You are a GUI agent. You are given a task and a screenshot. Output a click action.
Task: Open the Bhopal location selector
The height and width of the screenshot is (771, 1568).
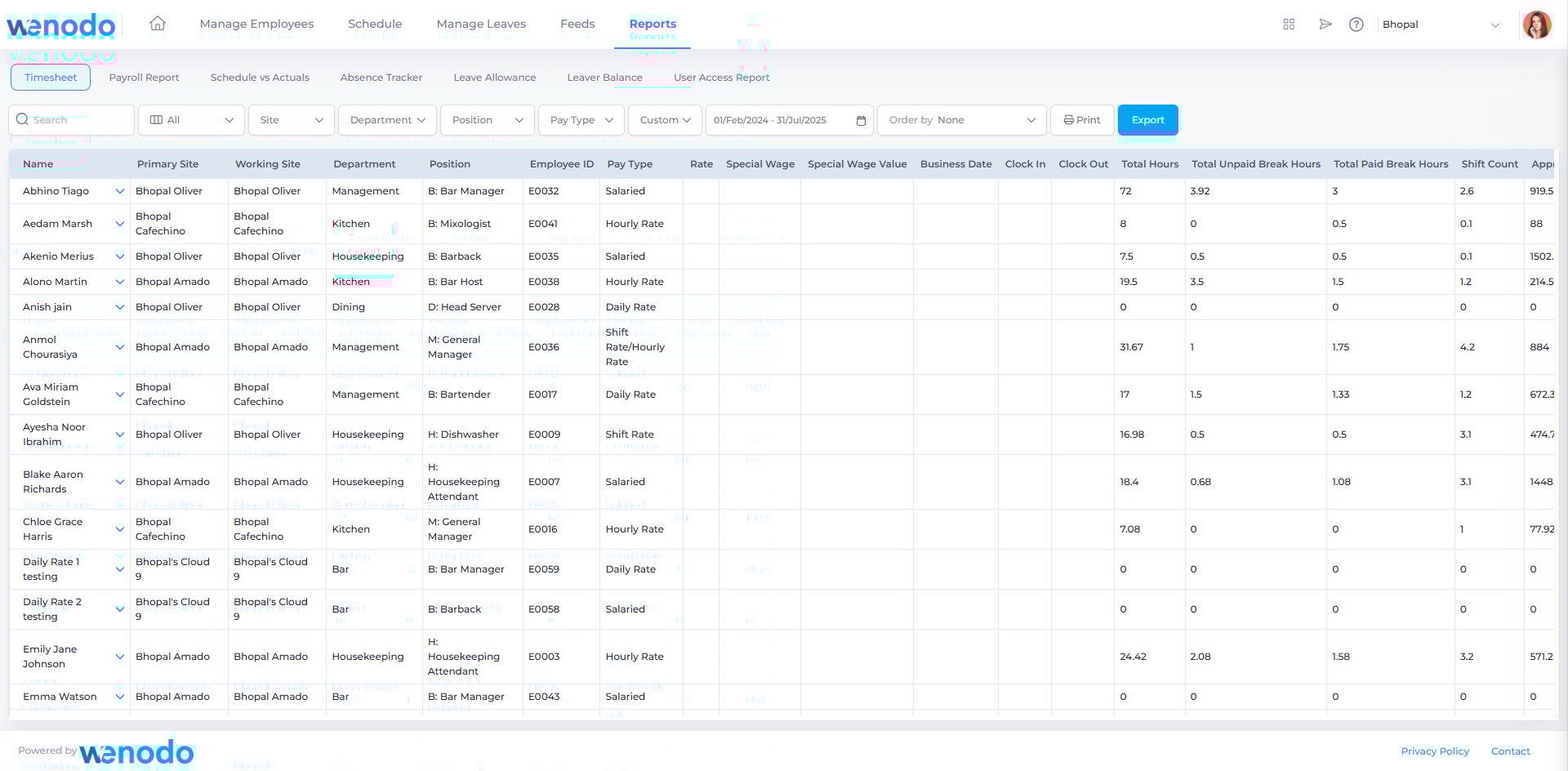tap(1441, 25)
